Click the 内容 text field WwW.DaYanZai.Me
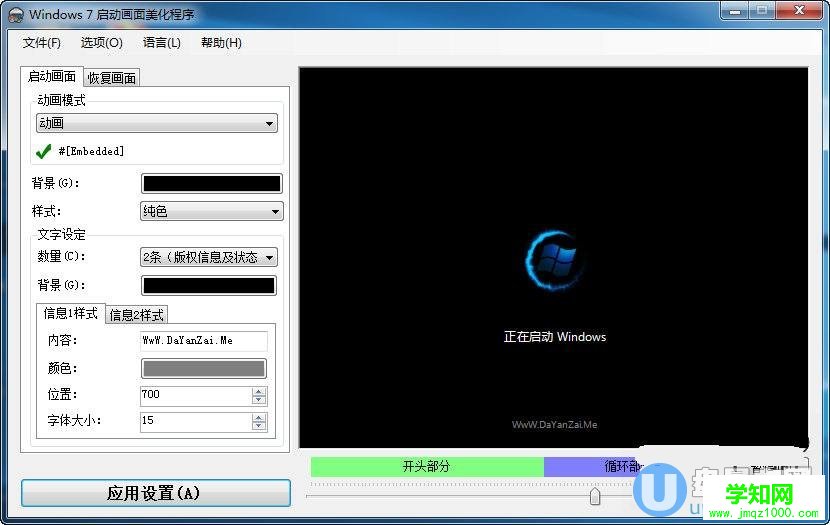The image size is (830, 525). (x=204, y=341)
